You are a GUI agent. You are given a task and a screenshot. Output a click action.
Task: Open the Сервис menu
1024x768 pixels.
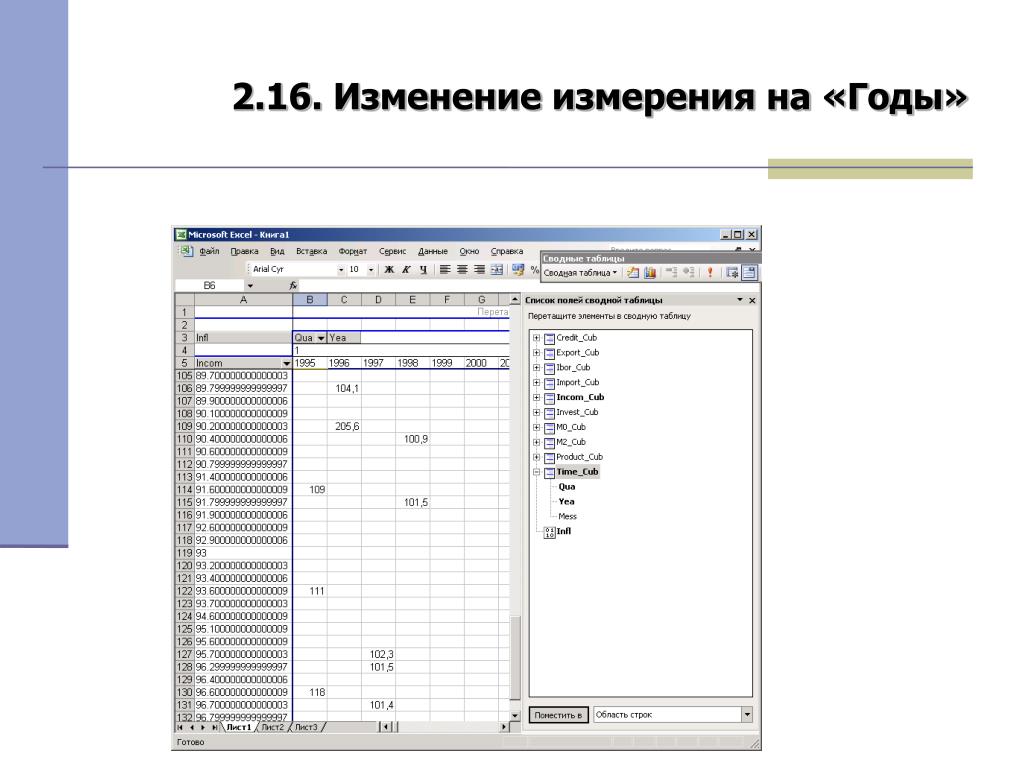click(392, 251)
